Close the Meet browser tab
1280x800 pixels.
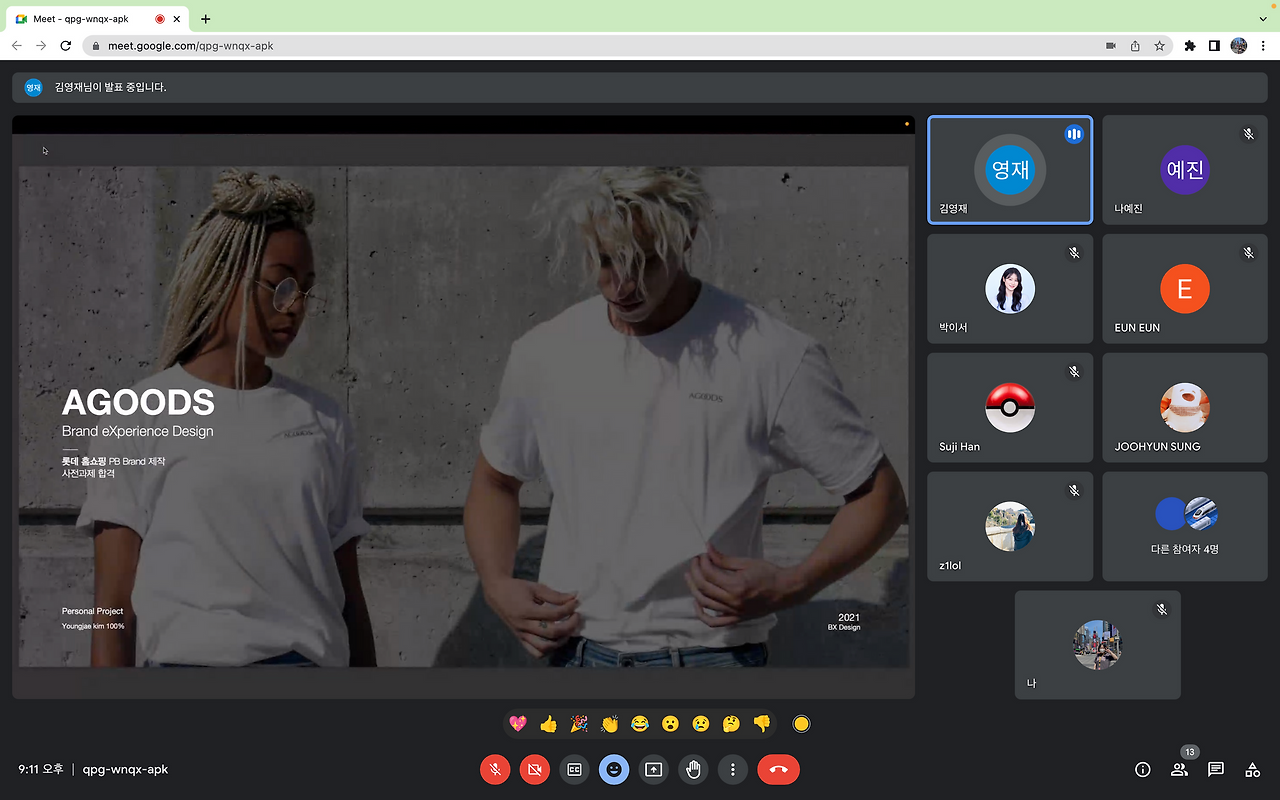[x=178, y=19]
